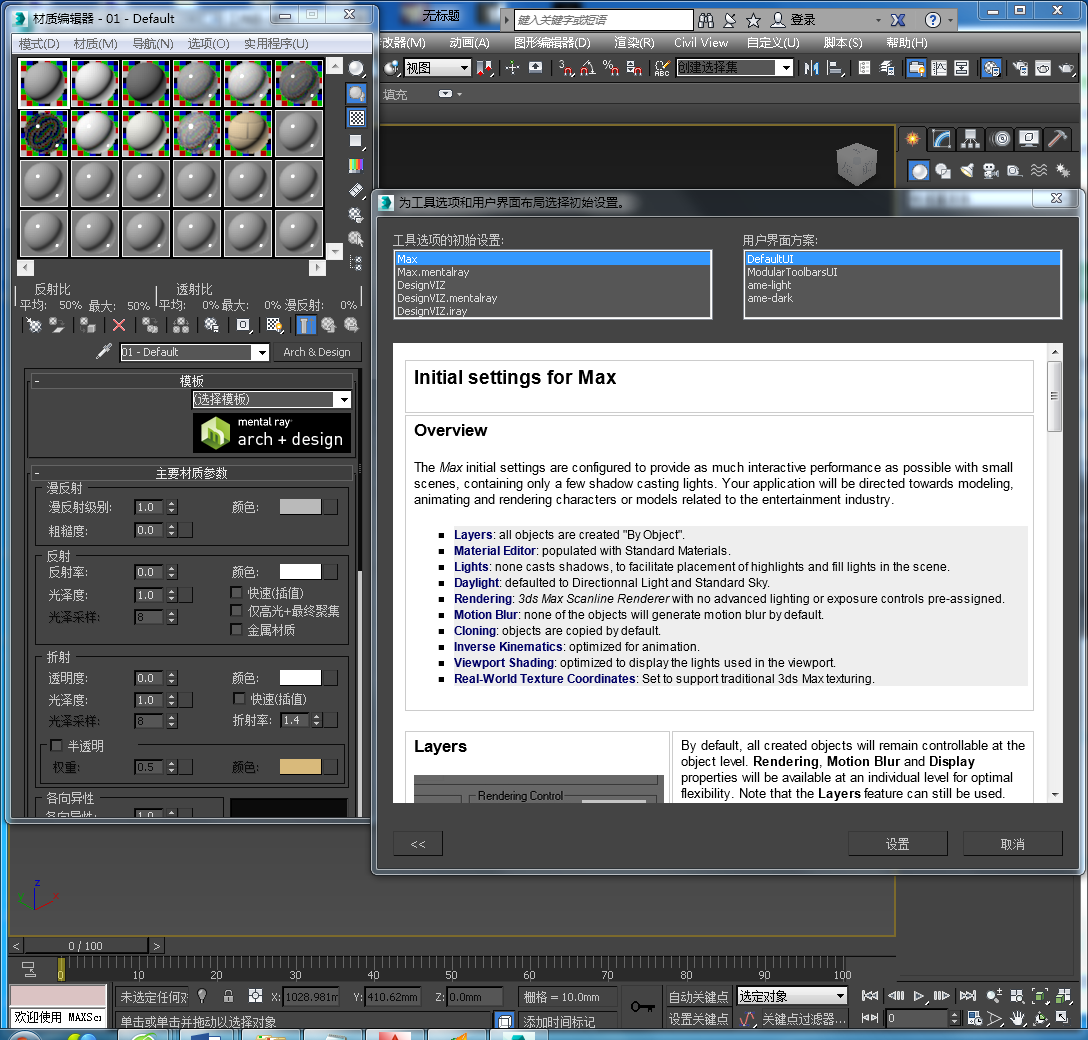Click Cancel button in defaults dialog

point(1012,844)
